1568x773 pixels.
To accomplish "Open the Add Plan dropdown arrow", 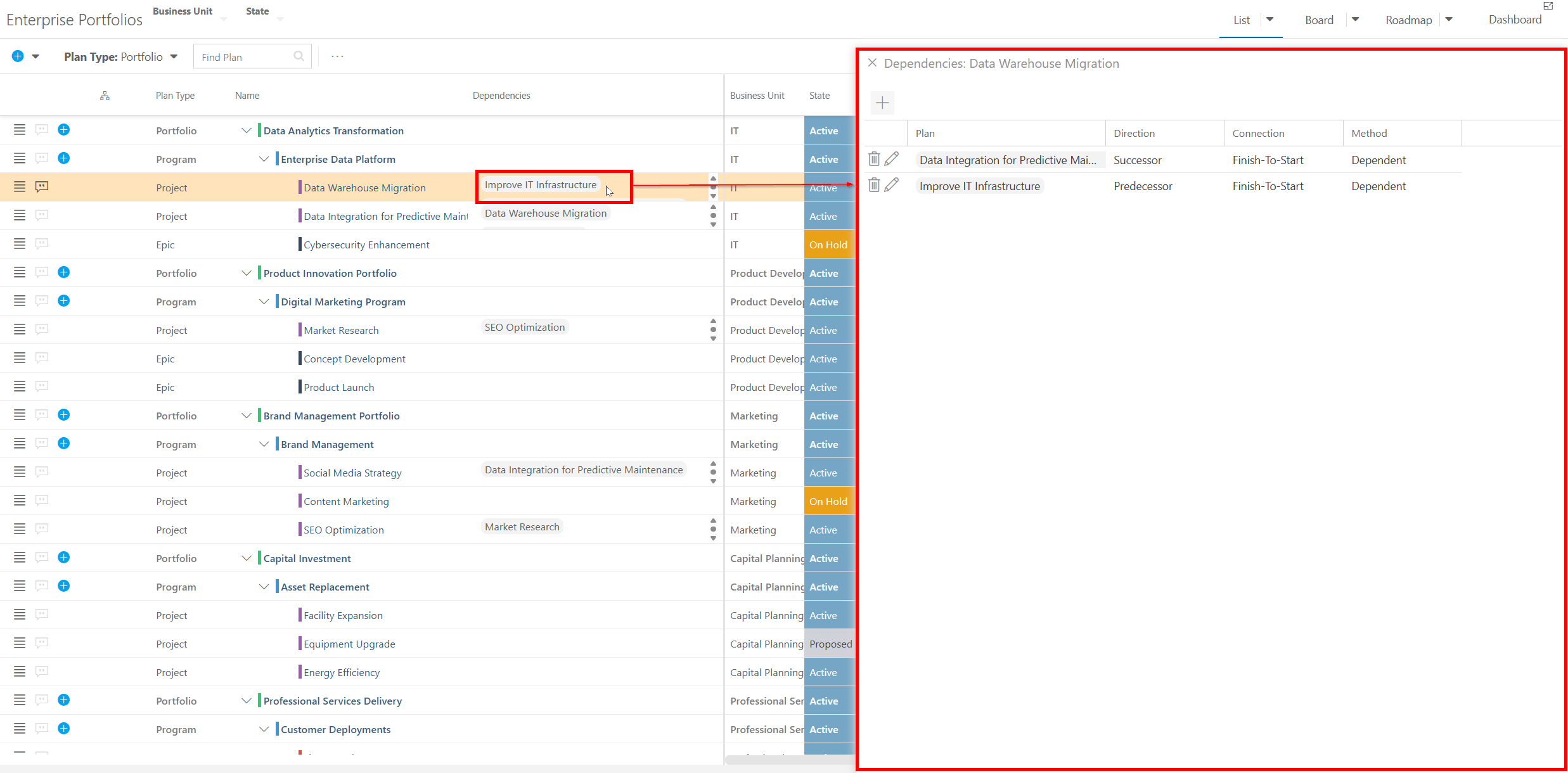I will point(35,56).
